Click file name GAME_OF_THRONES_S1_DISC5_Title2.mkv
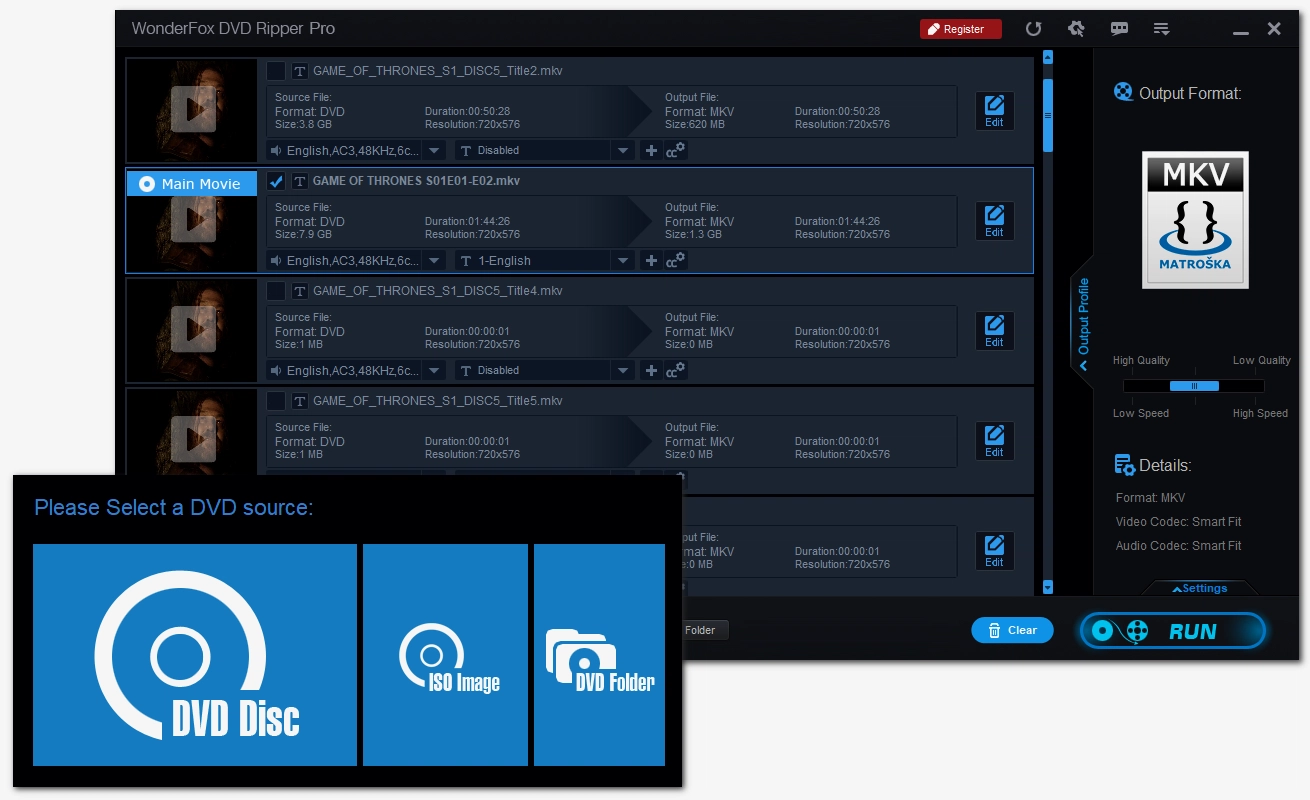The image size is (1310, 800). tap(437, 71)
